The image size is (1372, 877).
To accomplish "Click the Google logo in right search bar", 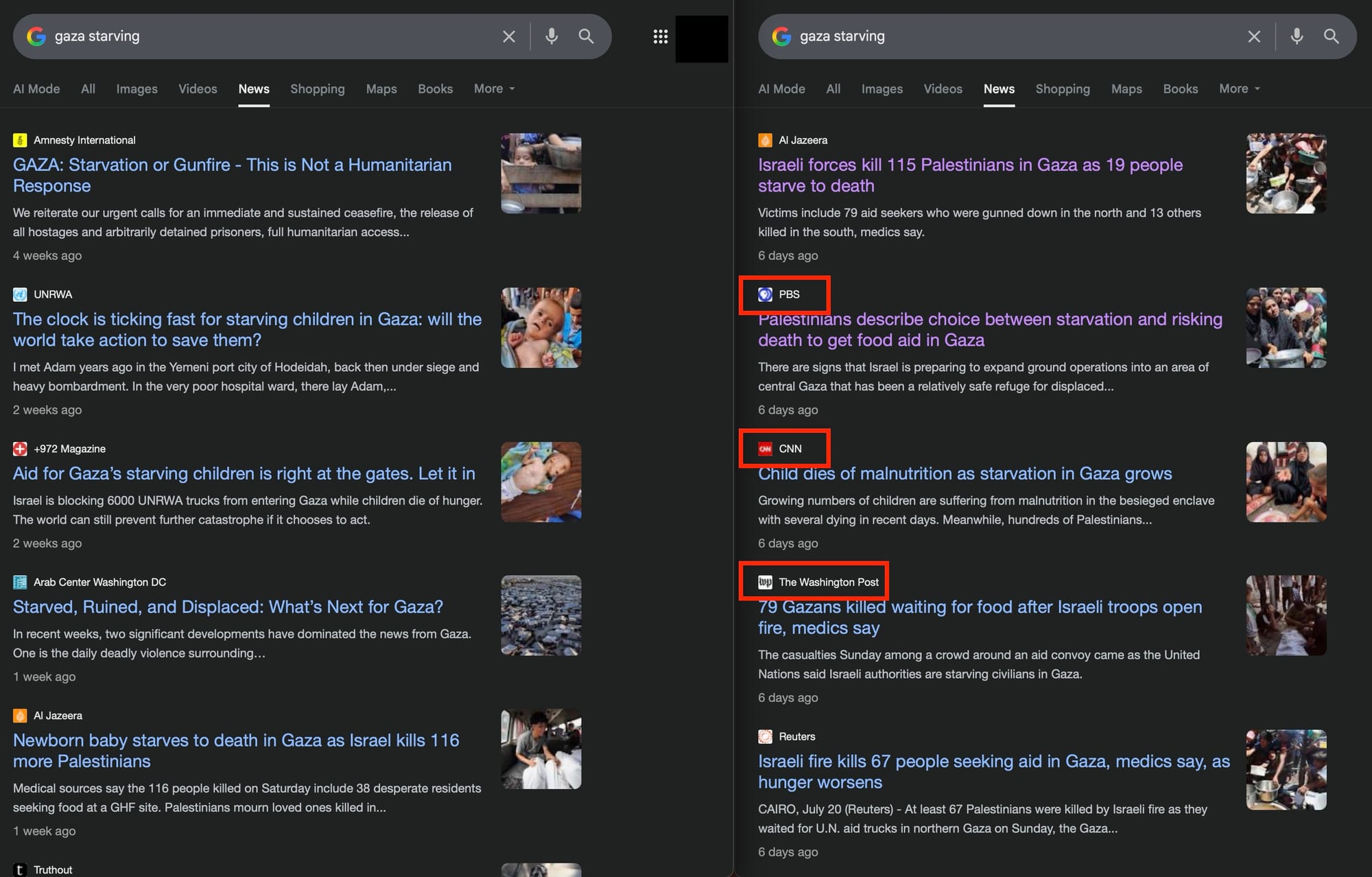I will [x=781, y=36].
